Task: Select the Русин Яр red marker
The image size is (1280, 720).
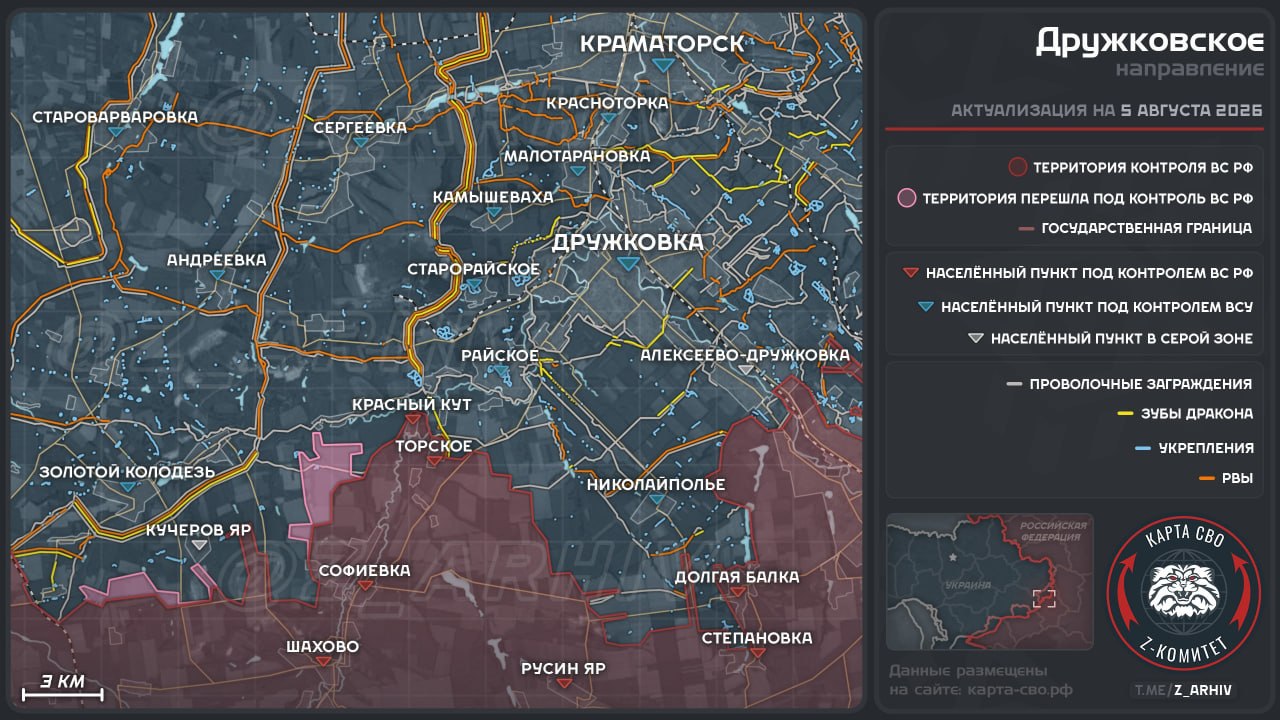Action: tap(564, 683)
